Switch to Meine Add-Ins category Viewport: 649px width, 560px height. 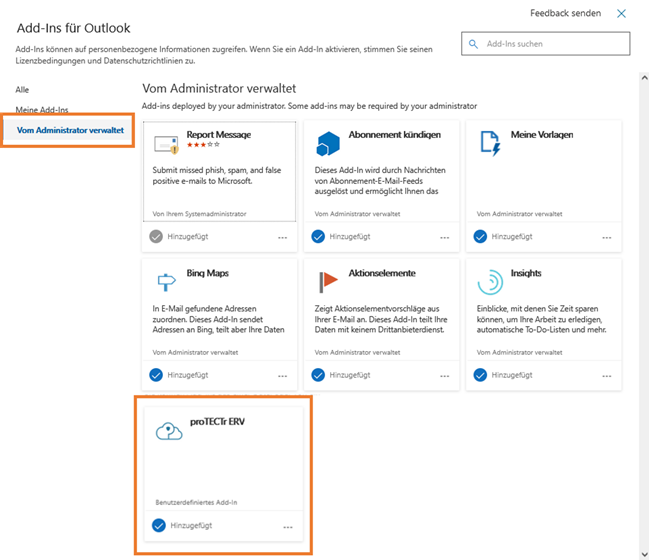[41, 110]
